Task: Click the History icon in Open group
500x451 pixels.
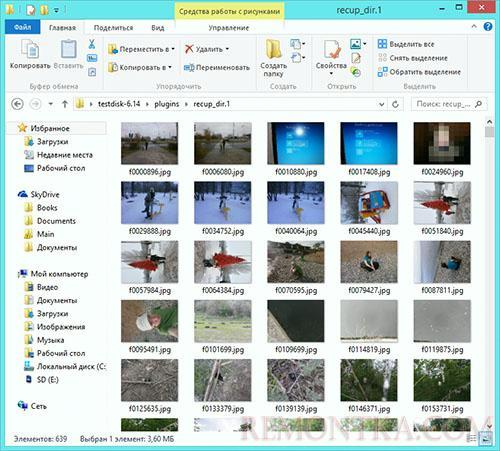Action: point(356,72)
